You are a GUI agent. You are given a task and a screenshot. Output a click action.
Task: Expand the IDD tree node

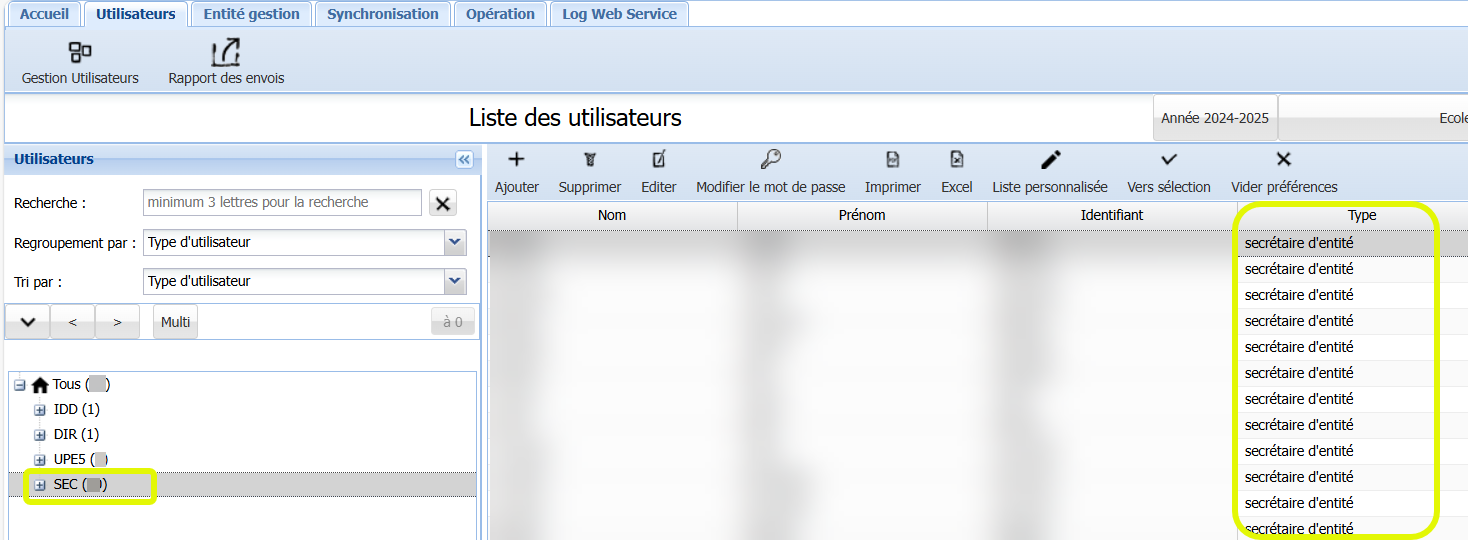40,410
